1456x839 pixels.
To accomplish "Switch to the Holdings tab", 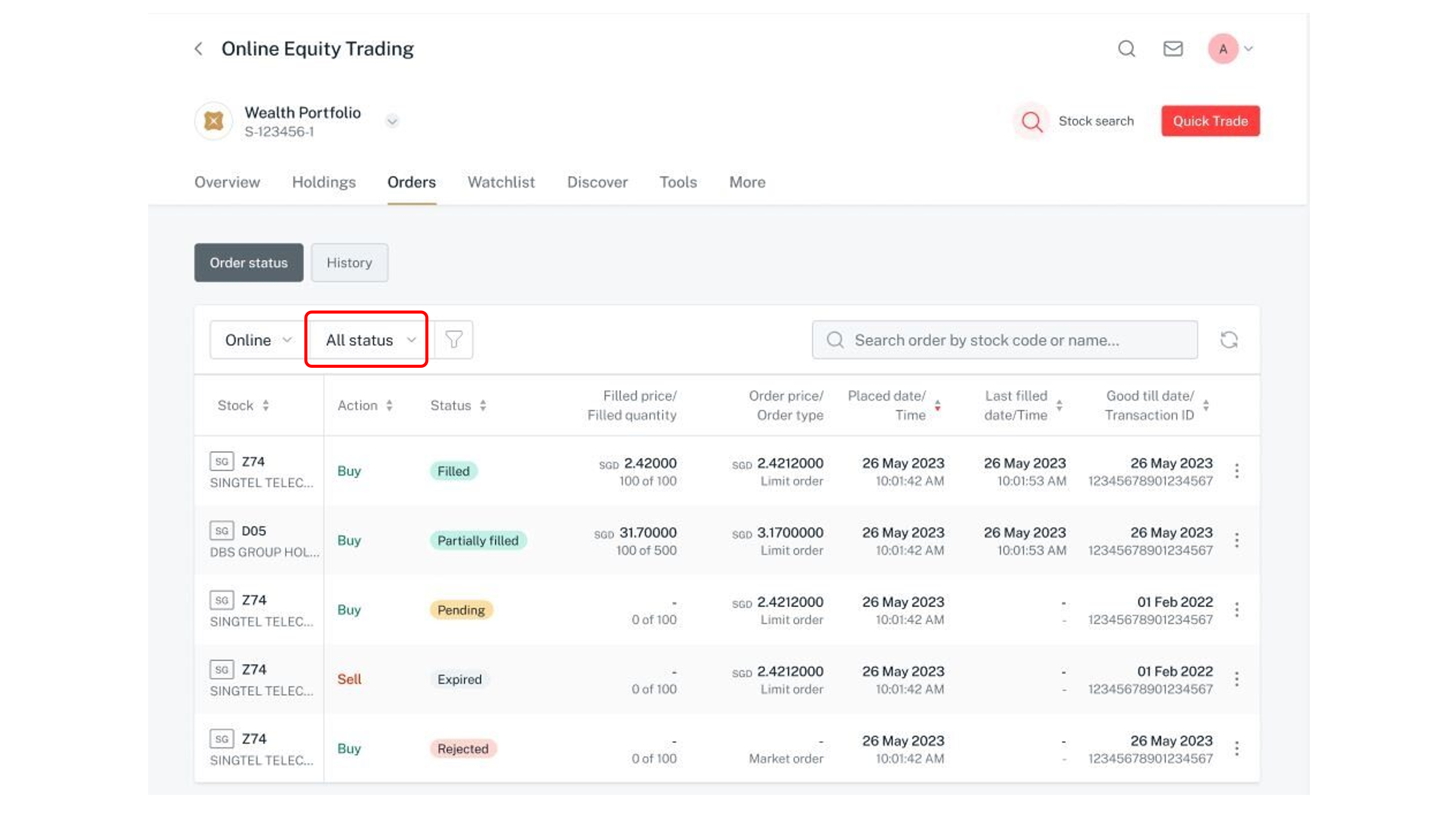I will 324,182.
